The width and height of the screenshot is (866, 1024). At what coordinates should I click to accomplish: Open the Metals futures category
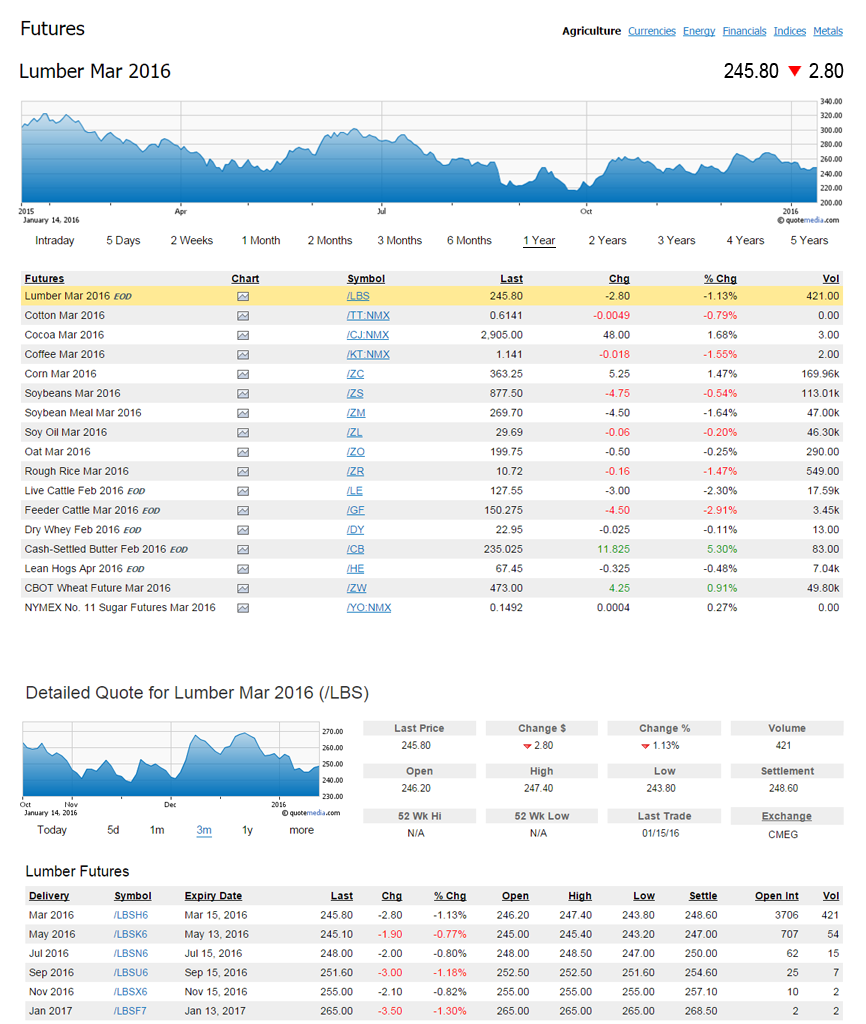827,31
